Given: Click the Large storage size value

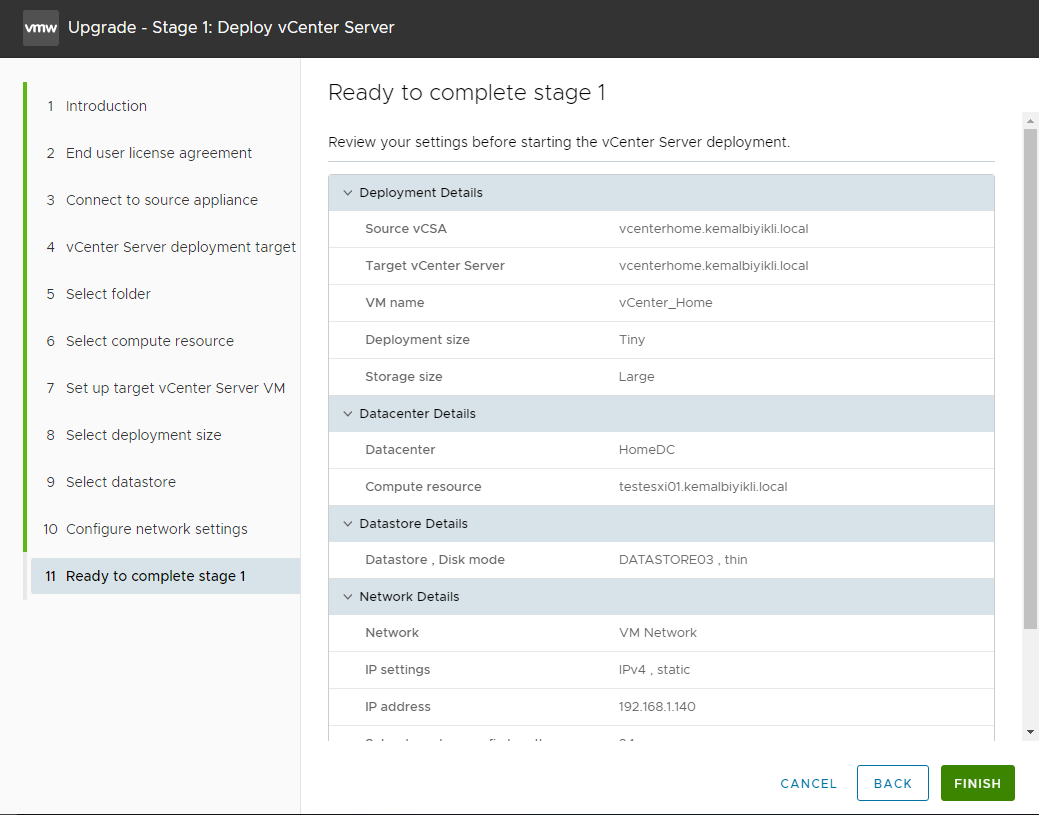Looking at the screenshot, I should point(636,377).
